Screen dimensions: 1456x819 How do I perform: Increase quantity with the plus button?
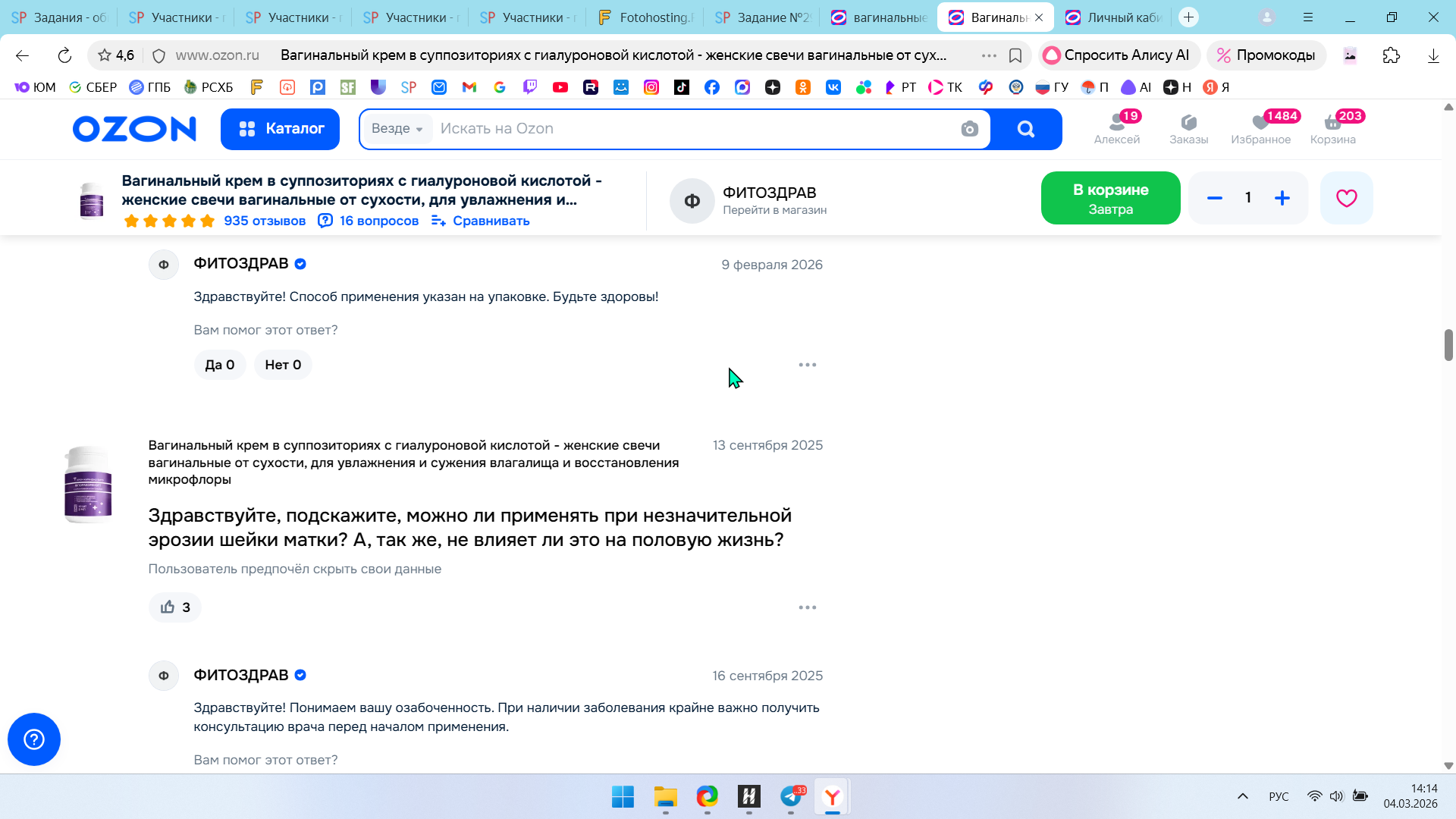point(1282,198)
